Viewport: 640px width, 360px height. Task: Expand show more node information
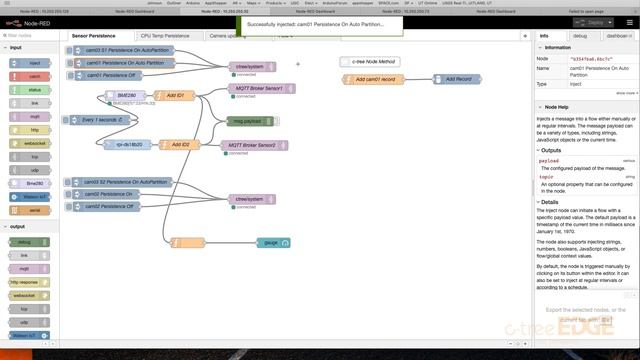click(627, 93)
